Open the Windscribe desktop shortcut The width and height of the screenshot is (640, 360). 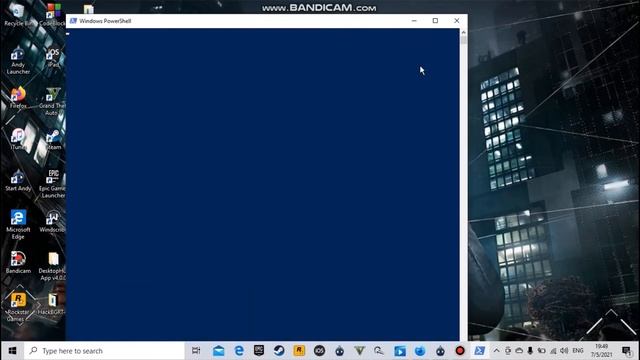[x=52, y=222]
